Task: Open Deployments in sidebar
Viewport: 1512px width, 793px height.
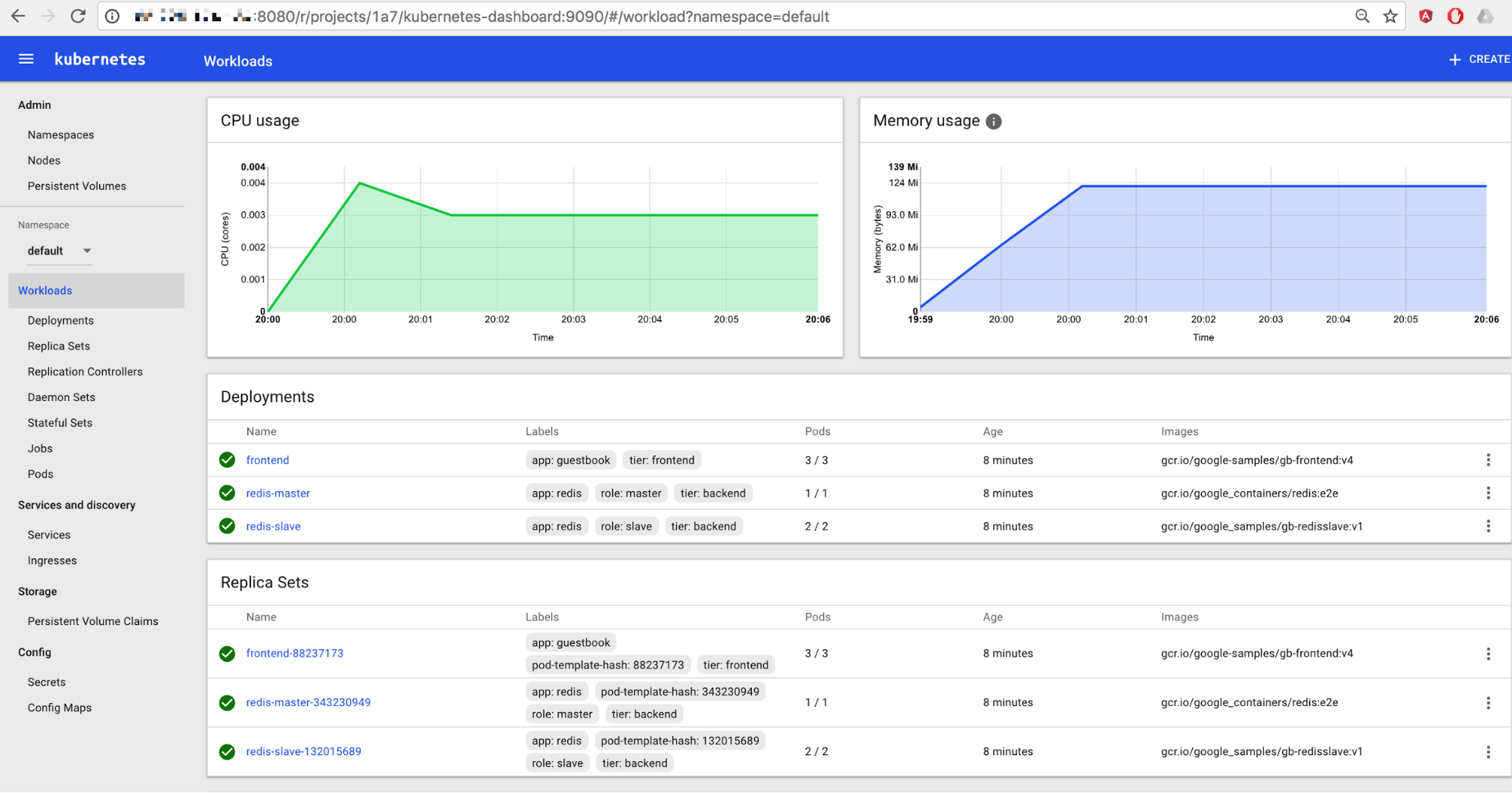Action: pyautogui.click(x=61, y=320)
